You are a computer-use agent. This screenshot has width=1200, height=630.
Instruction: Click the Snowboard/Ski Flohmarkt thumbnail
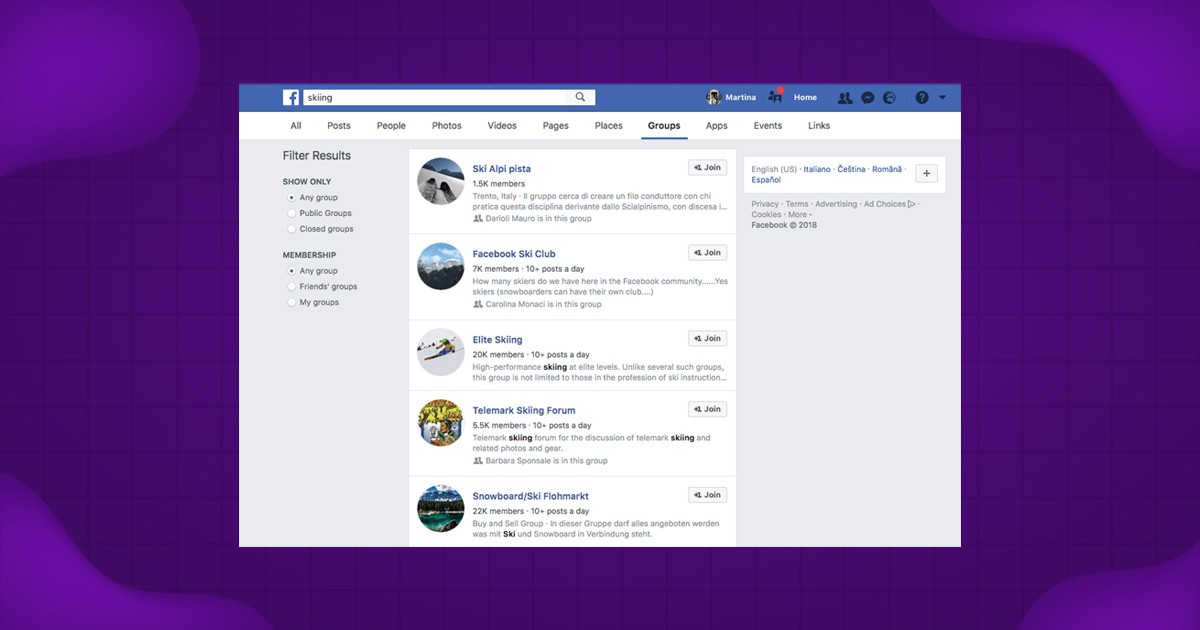[x=441, y=509]
